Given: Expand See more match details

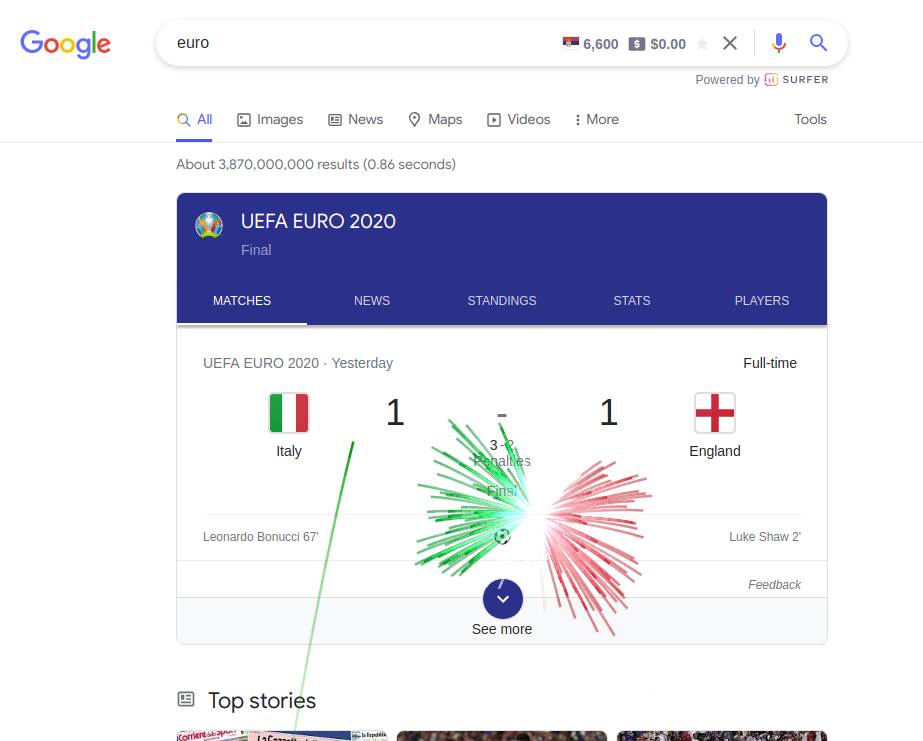Looking at the screenshot, I should [502, 598].
